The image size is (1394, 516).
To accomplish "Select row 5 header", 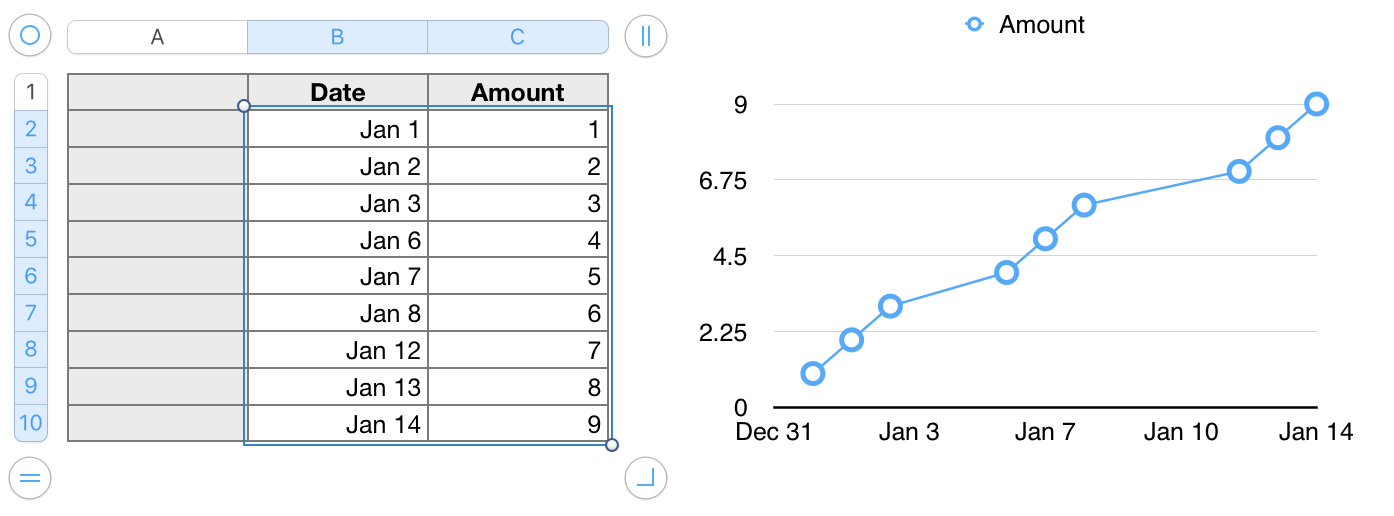I will click(31, 239).
